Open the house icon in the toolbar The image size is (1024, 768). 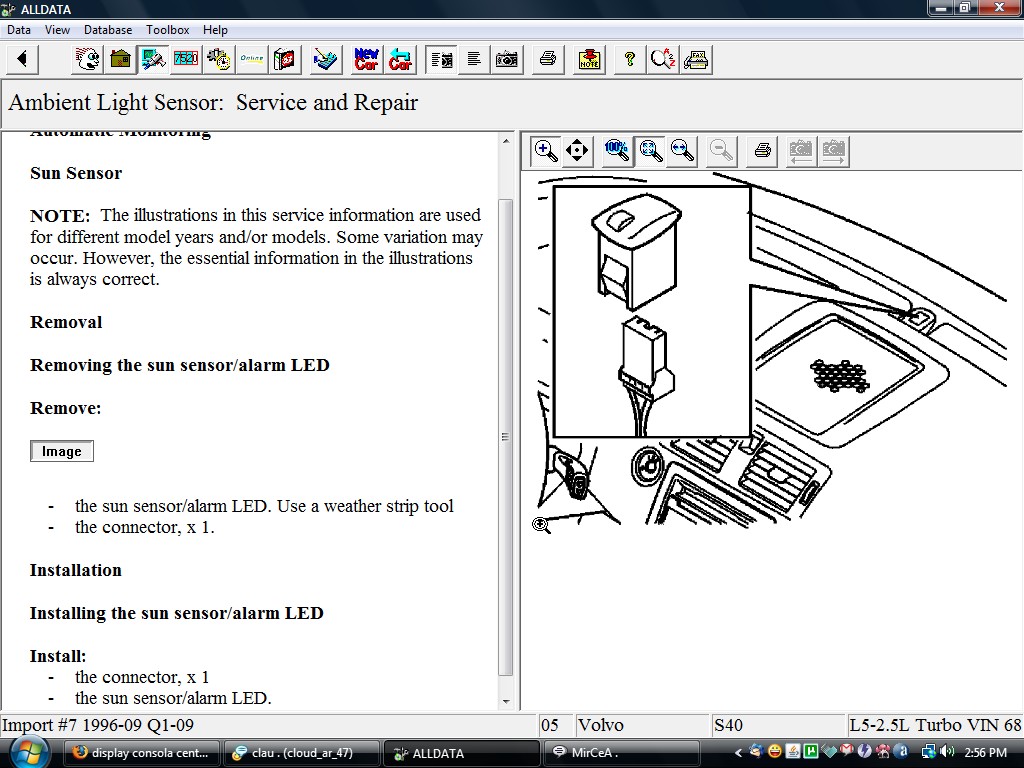(120, 59)
